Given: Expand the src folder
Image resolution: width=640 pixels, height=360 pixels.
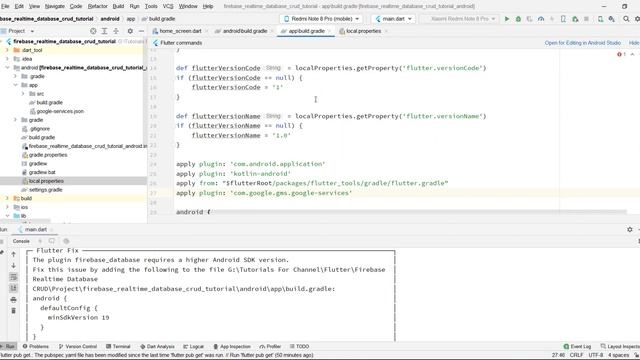Looking at the screenshot, I should (x=23, y=94).
